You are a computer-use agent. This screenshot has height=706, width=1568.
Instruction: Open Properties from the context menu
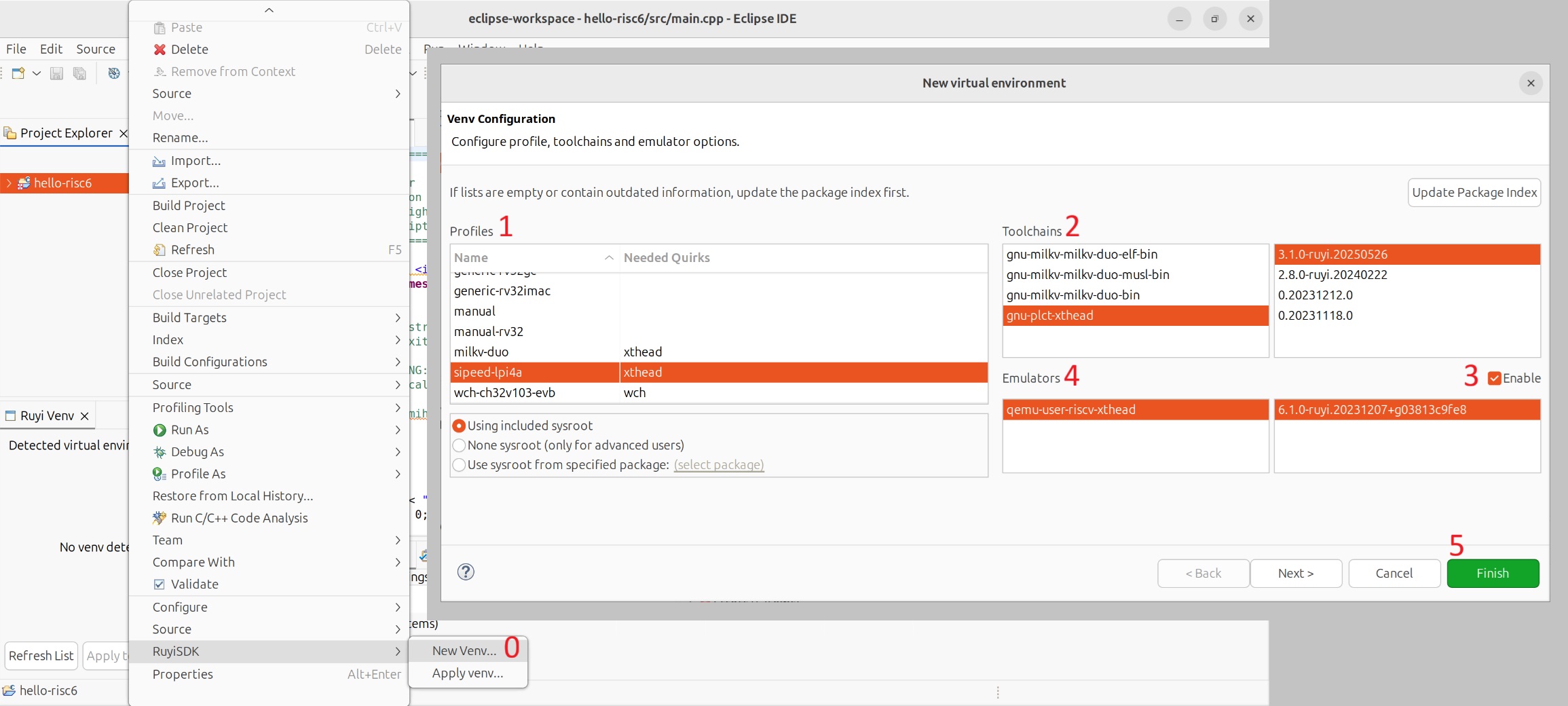269,675
